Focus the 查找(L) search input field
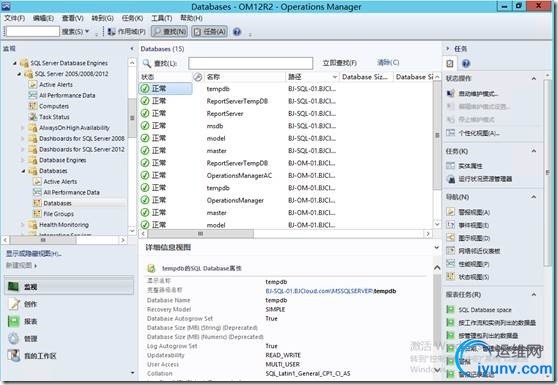 251,63
